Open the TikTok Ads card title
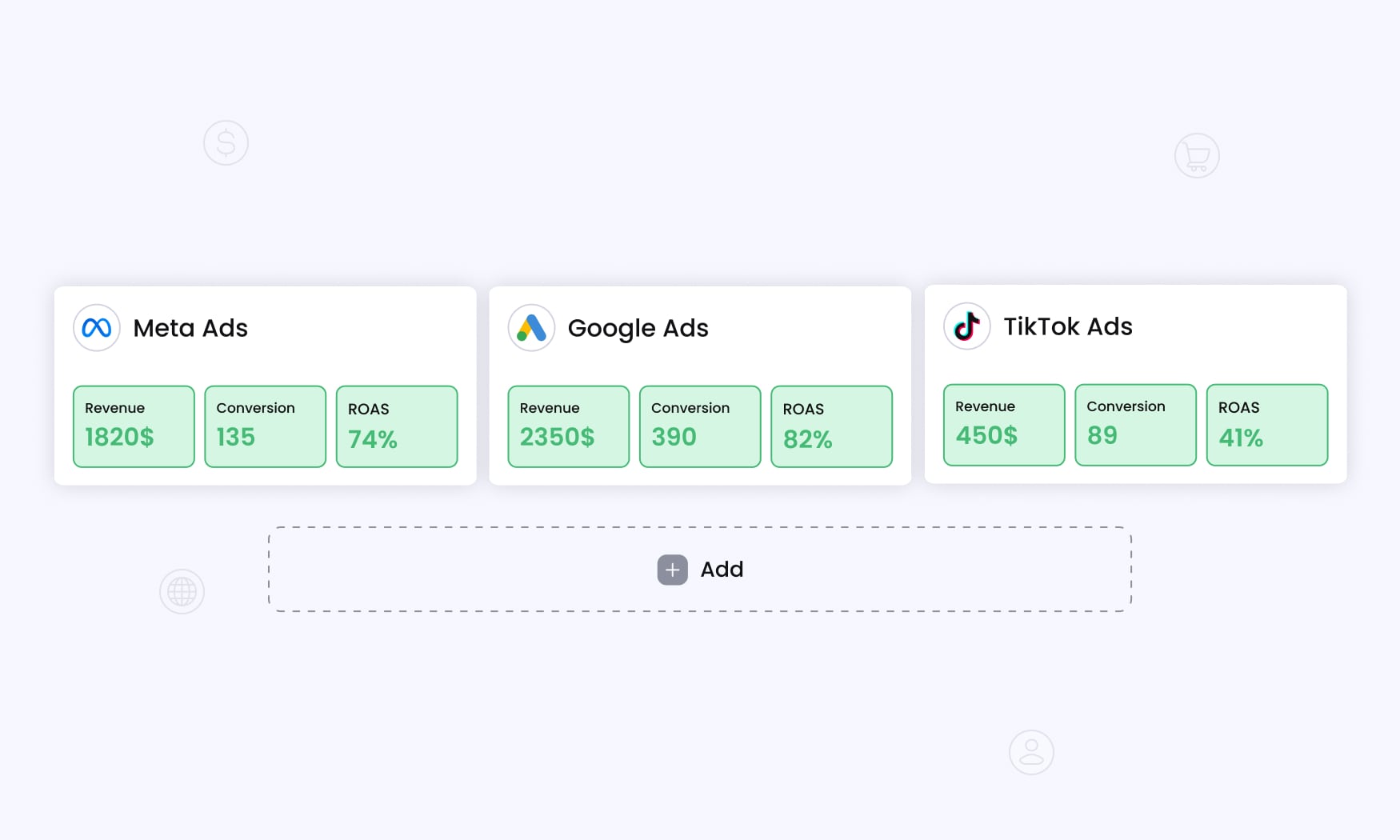This screenshot has height=840, width=1400. [x=1068, y=326]
